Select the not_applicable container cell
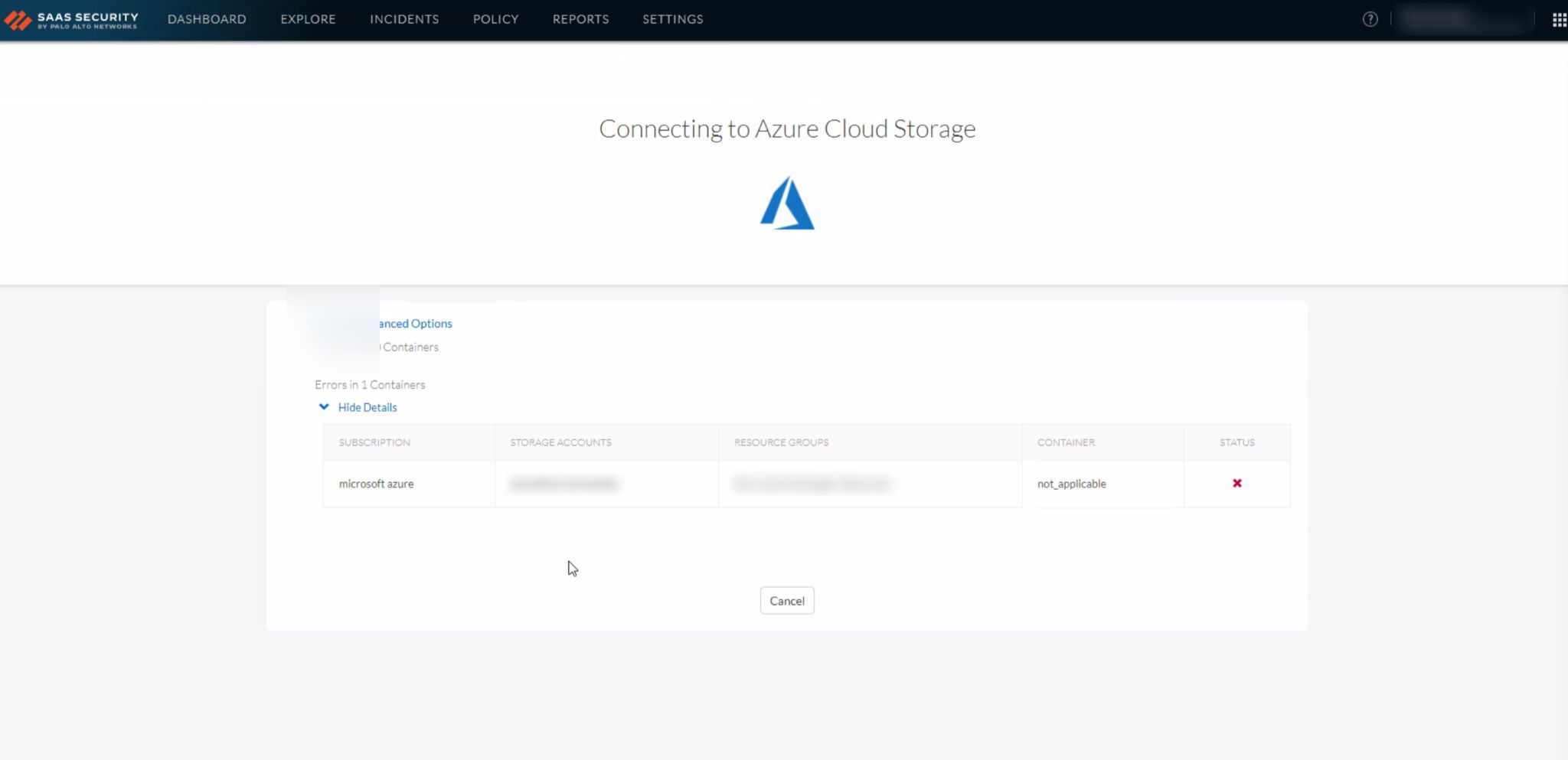This screenshot has height=760, width=1568. pyautogui.click(x=1071, y=484)
